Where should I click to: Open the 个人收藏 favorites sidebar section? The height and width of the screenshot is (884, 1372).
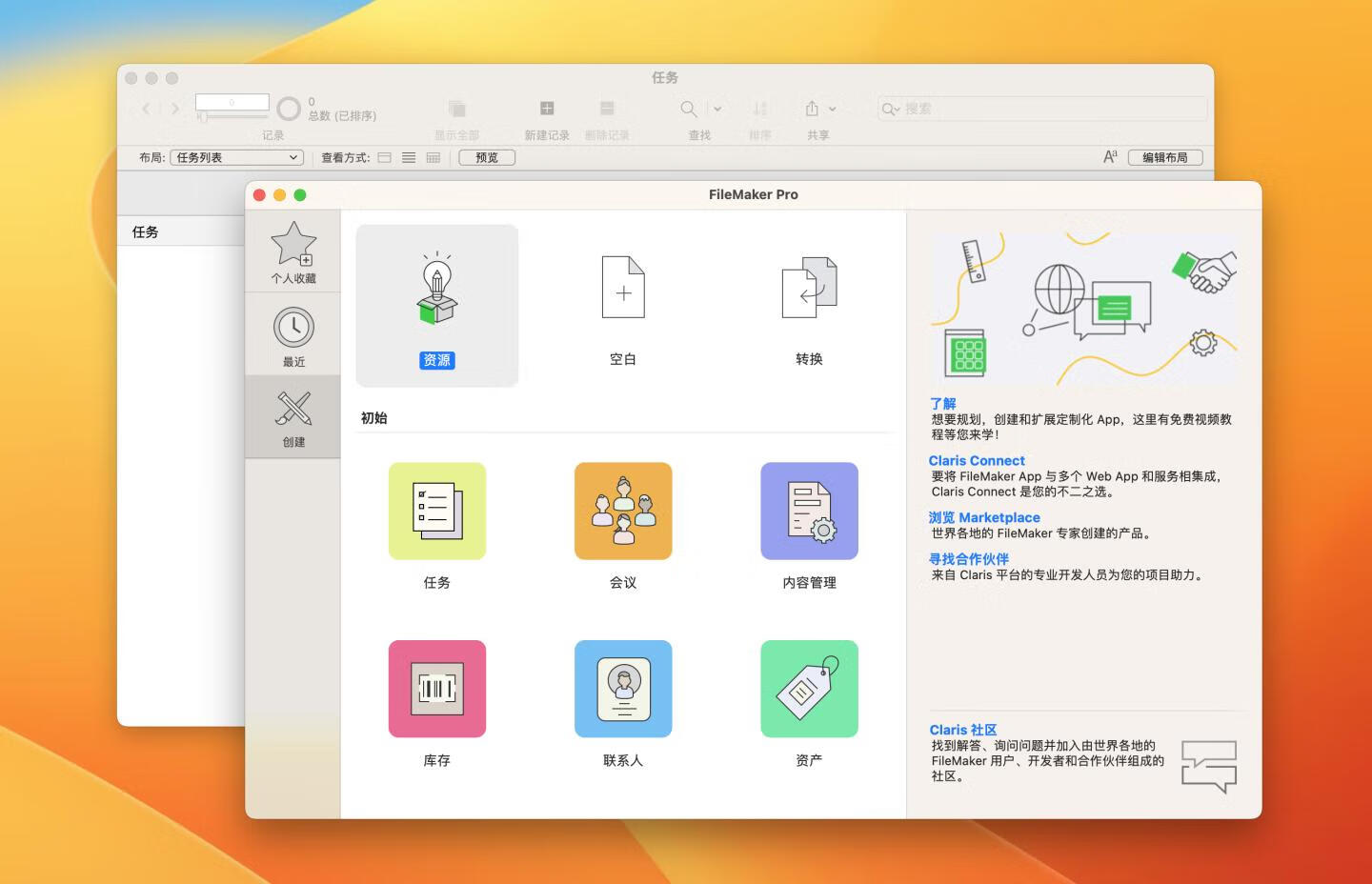293,252
